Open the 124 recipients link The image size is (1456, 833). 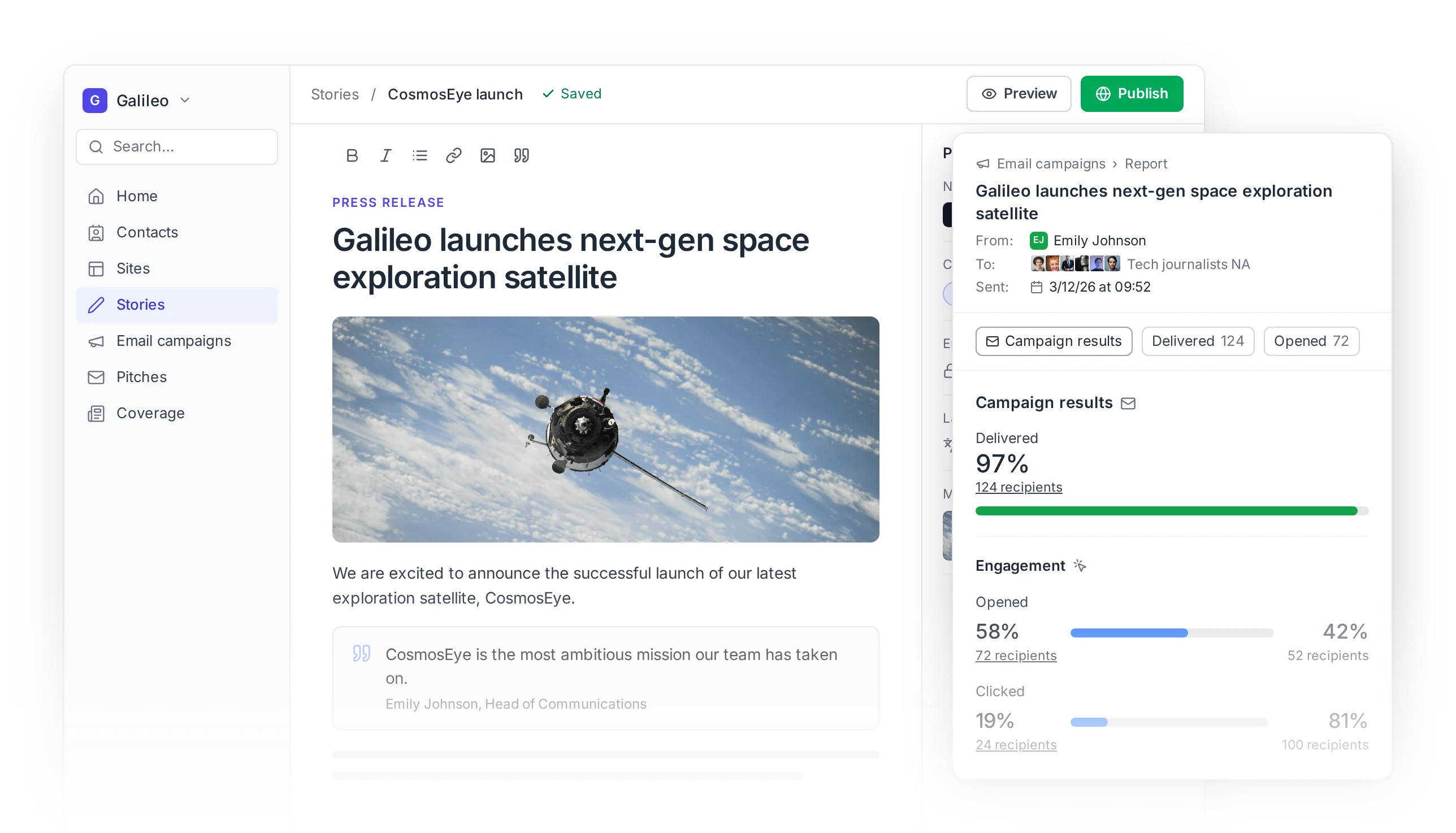tap(1019, 488)
